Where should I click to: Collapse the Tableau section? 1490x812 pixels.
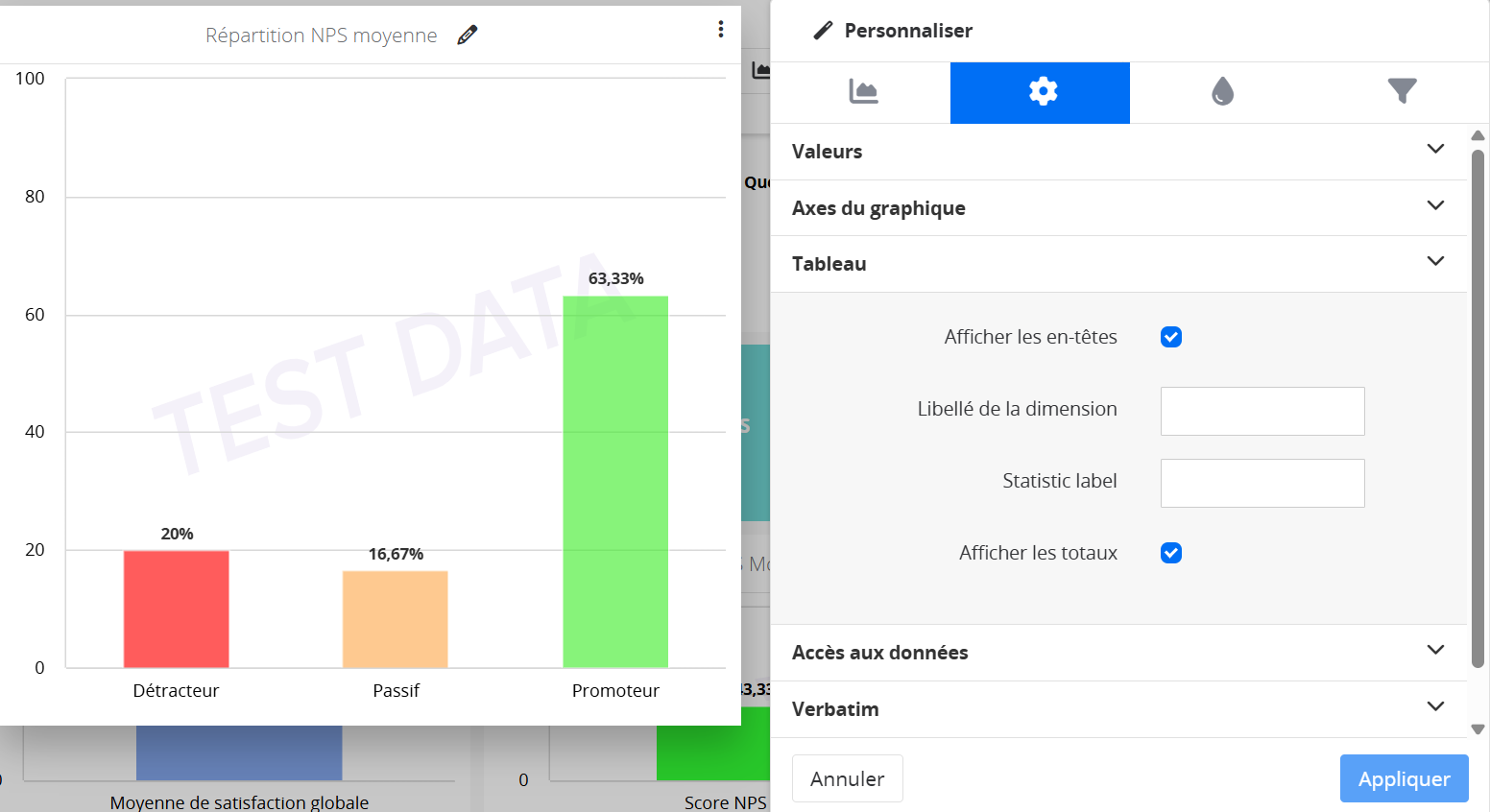[1435, 262]
